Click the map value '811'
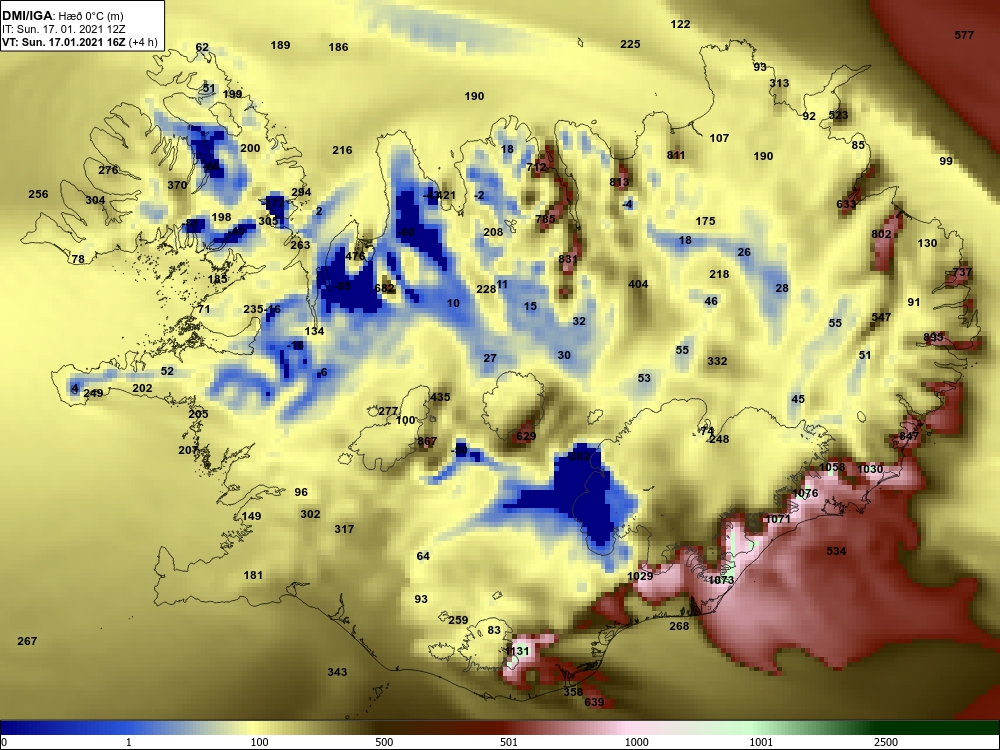The height and width of the screenshot is (750, 1000). (x=676, y=156)
